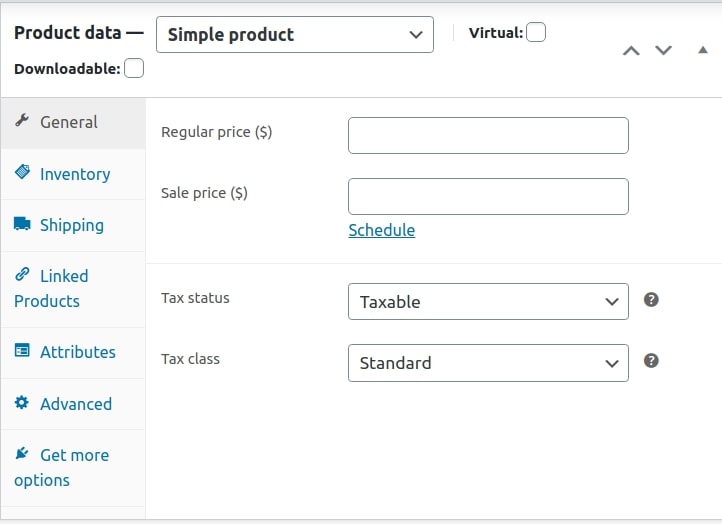Switch to the Inventory tab
The width and height of the screenshot is (722, 524).
(x=73, y=174)
